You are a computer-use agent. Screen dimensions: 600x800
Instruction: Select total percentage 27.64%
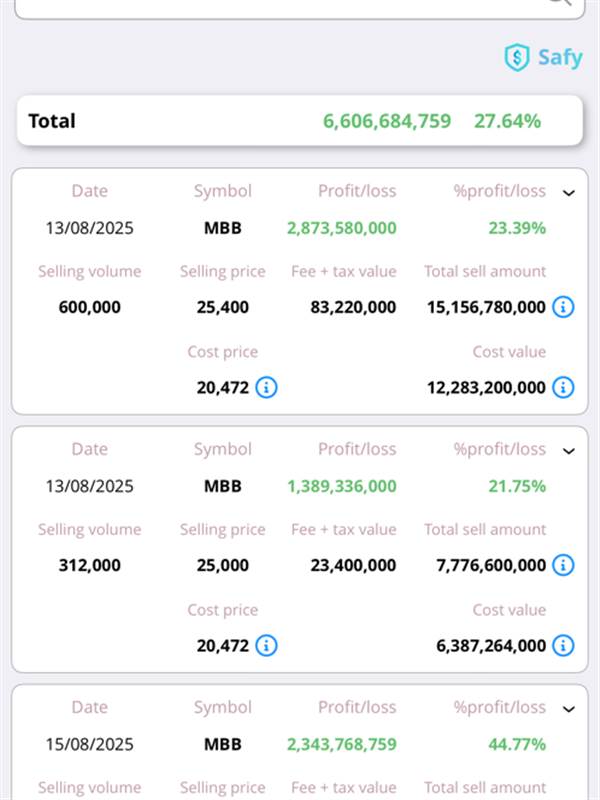pyautogui.click(x=507, y=121)
